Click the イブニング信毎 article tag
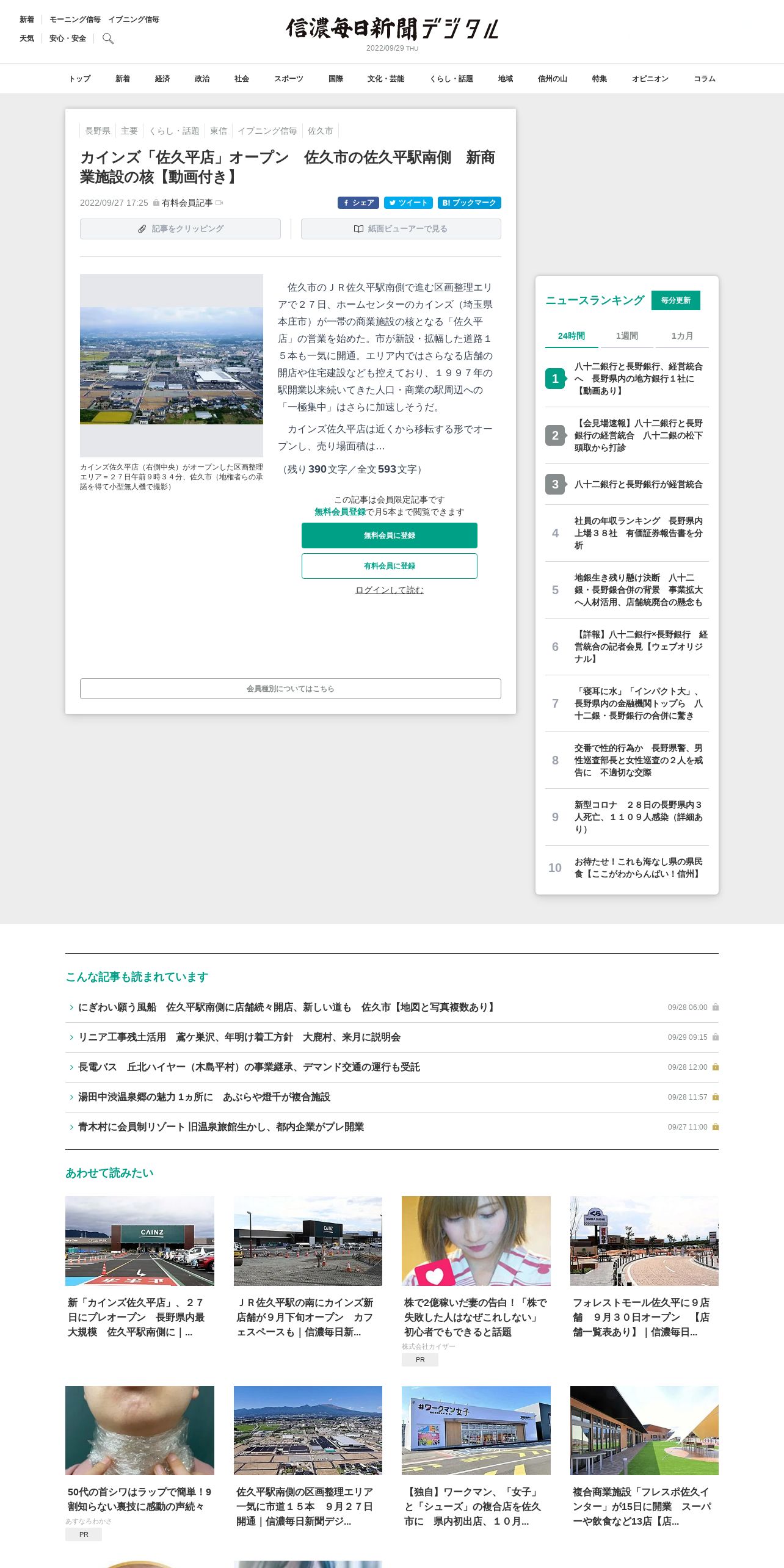784x1568 pixels. (x=267, y=131)
